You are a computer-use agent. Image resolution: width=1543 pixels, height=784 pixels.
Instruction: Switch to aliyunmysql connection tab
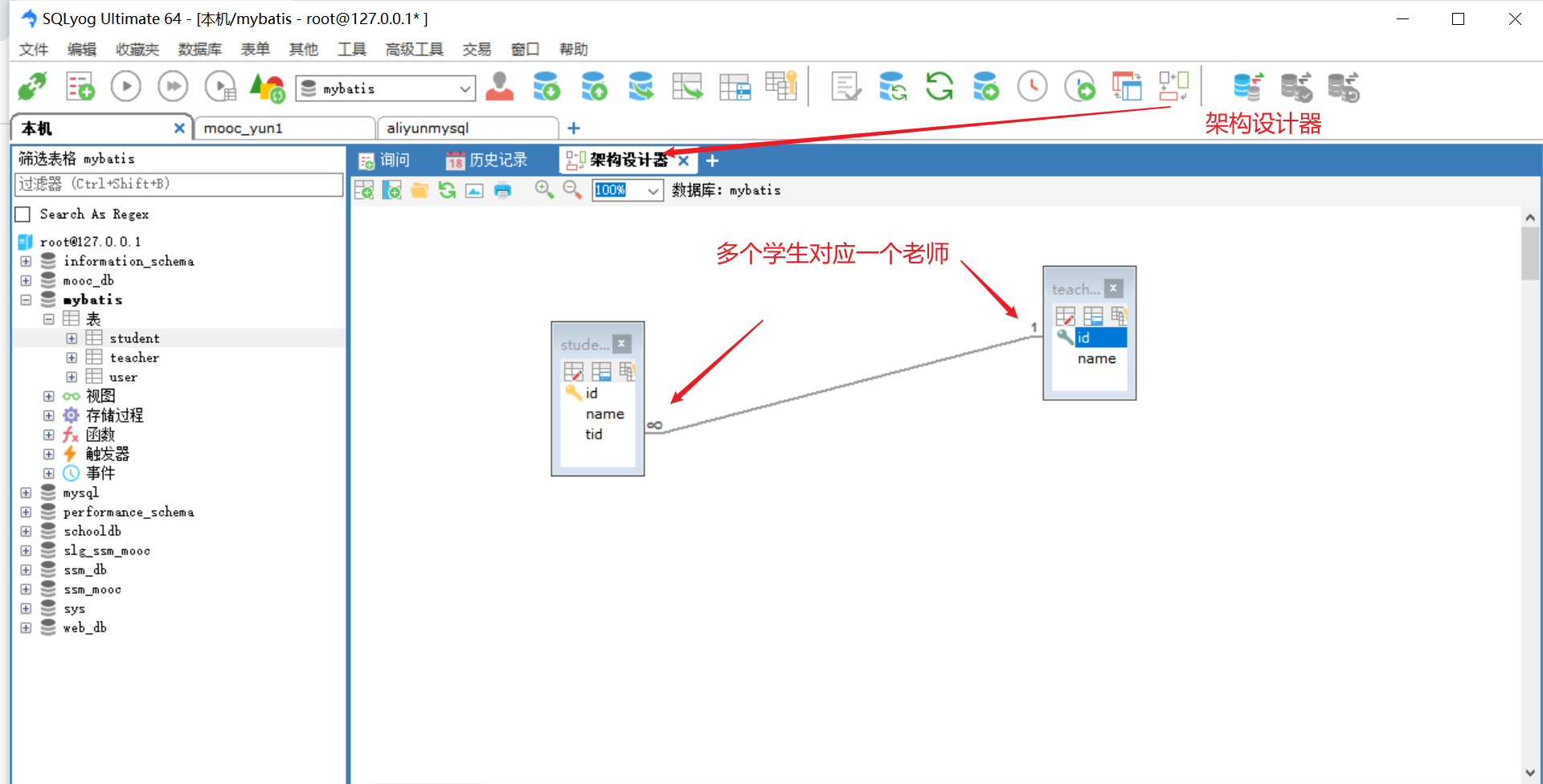click(x=468, y=128)
